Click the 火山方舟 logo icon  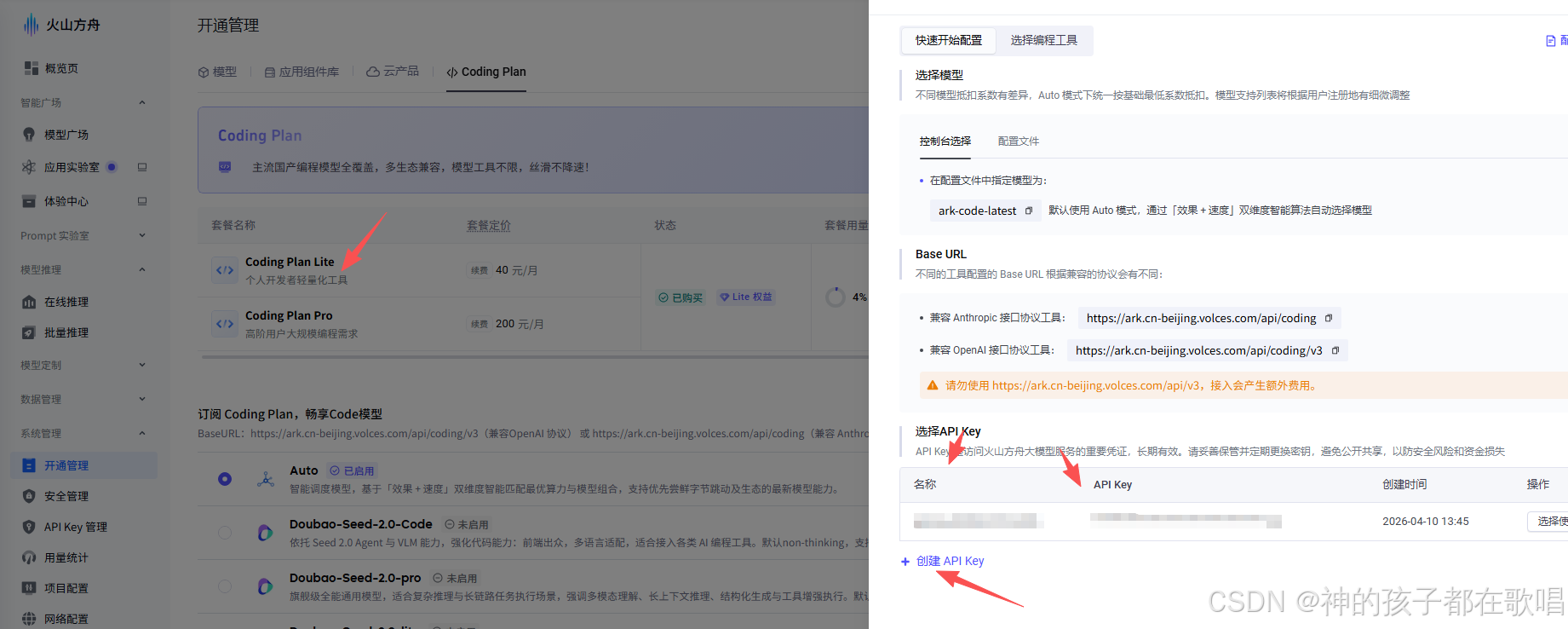pyautogui.click(x=31, y=25)
